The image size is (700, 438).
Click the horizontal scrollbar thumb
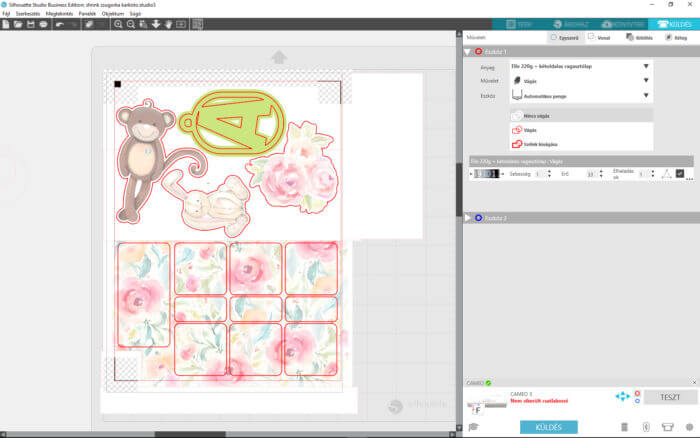point(190,434)
